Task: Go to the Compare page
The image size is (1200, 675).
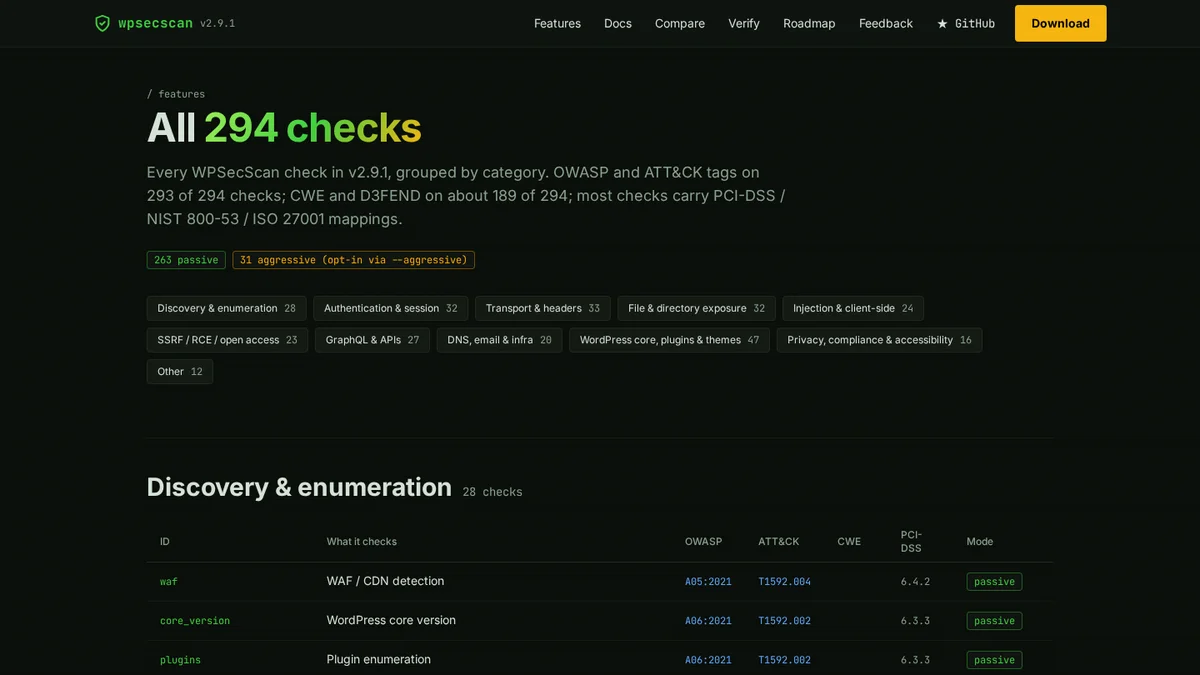Action: (x=680, y=23)
